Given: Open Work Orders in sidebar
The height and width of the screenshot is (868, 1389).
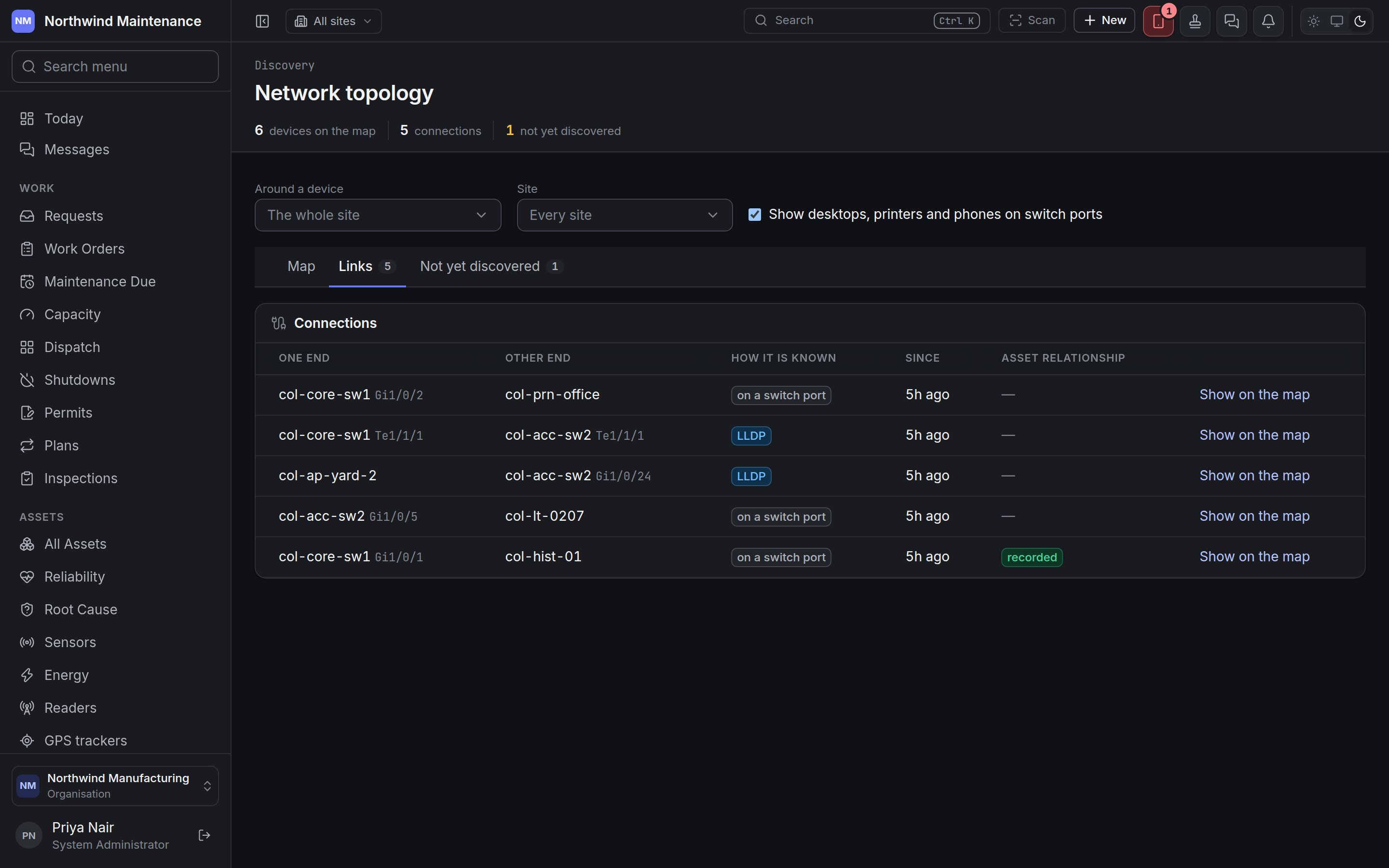Looking at the screenshot, I should (115, 248).
